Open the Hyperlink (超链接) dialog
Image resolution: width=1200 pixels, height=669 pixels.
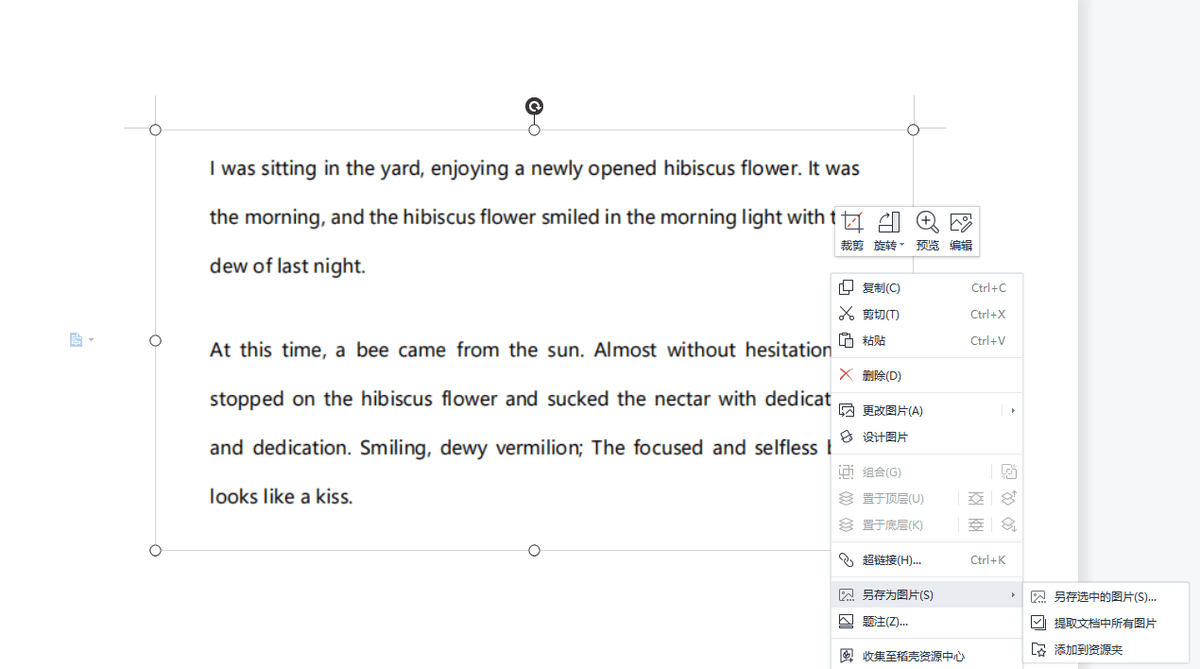(891, 560)
